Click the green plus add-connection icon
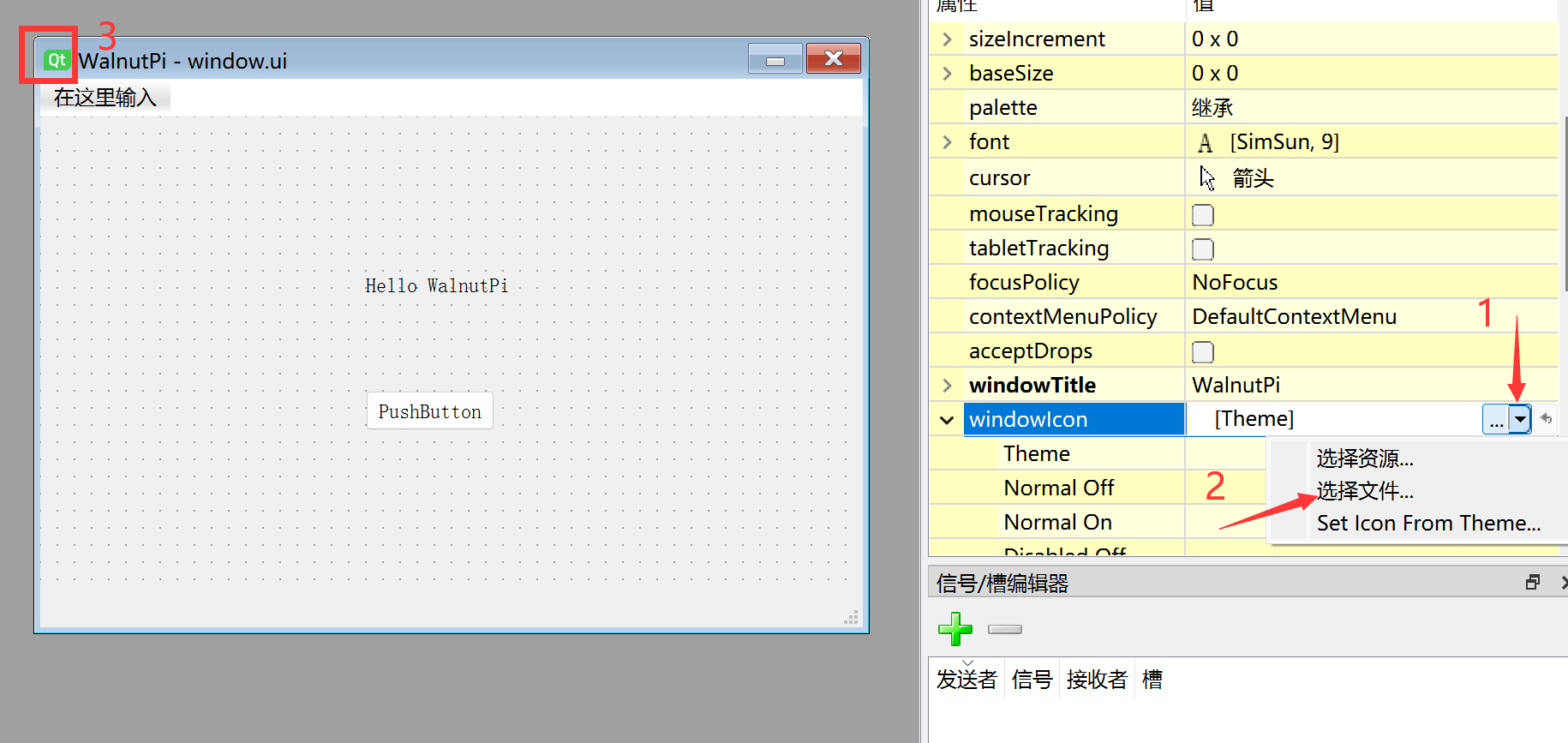1568x743 pixels. click(x=955, y=629)
